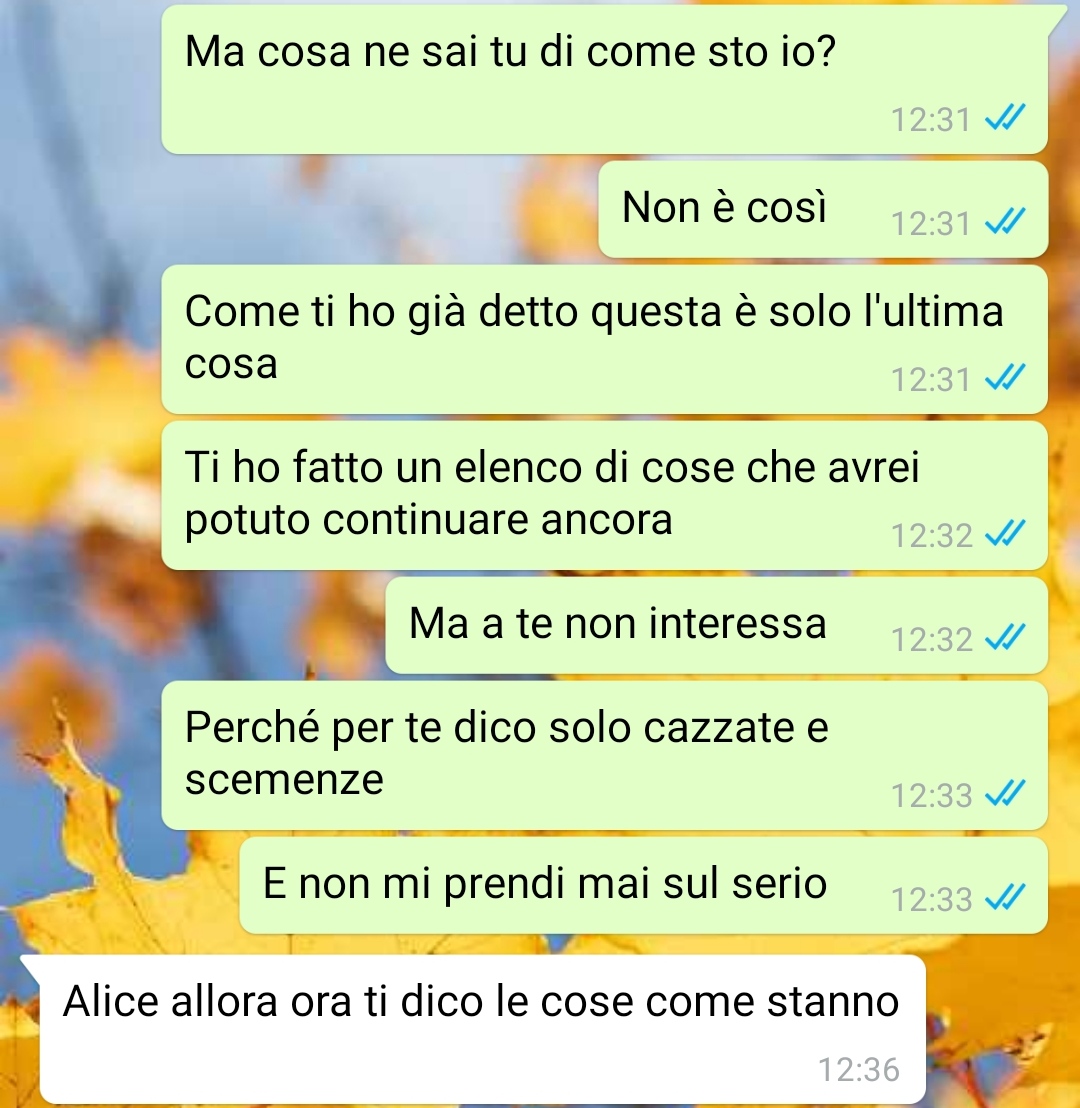Tap the autumn leaves chat wallpaper area
Screen dimensions: 1080x1108
[78, 495]
